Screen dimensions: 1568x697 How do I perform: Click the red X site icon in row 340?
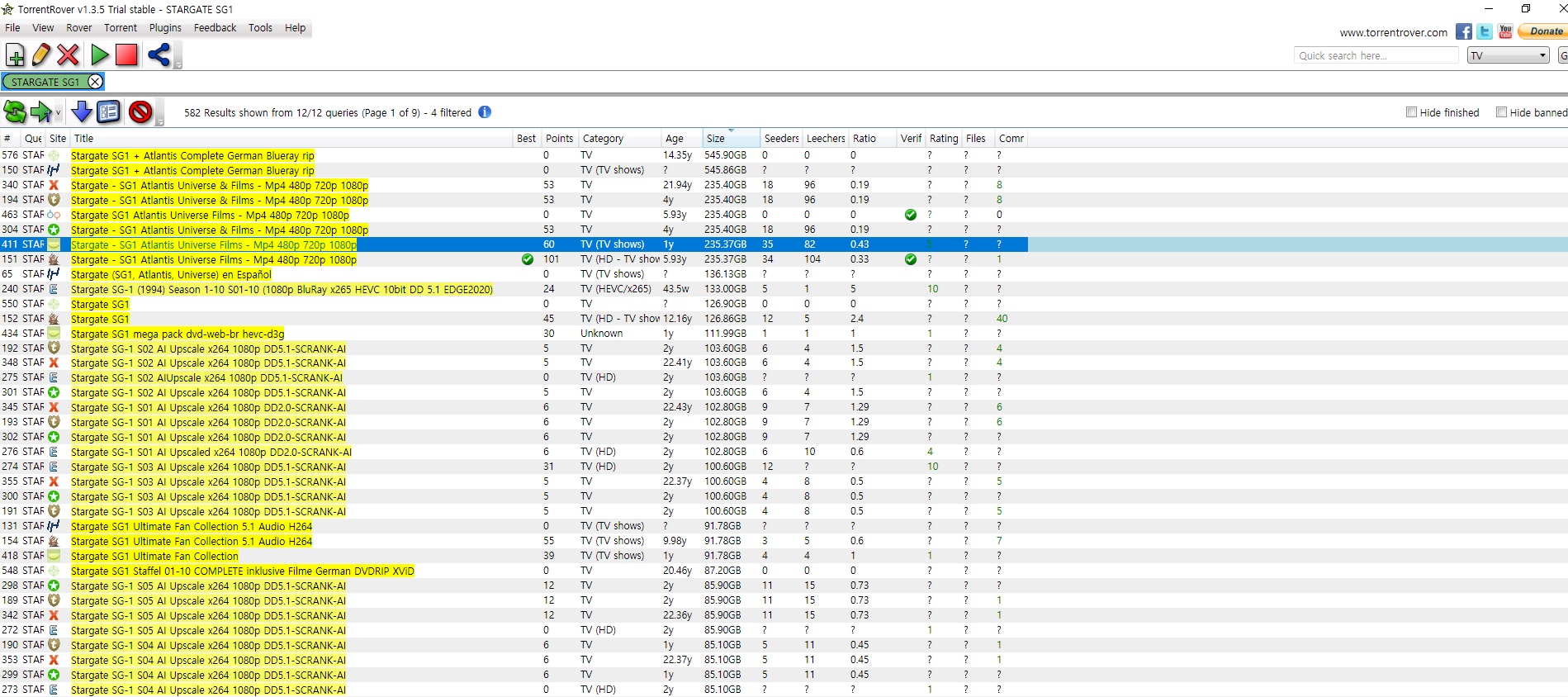coord(54,185)
